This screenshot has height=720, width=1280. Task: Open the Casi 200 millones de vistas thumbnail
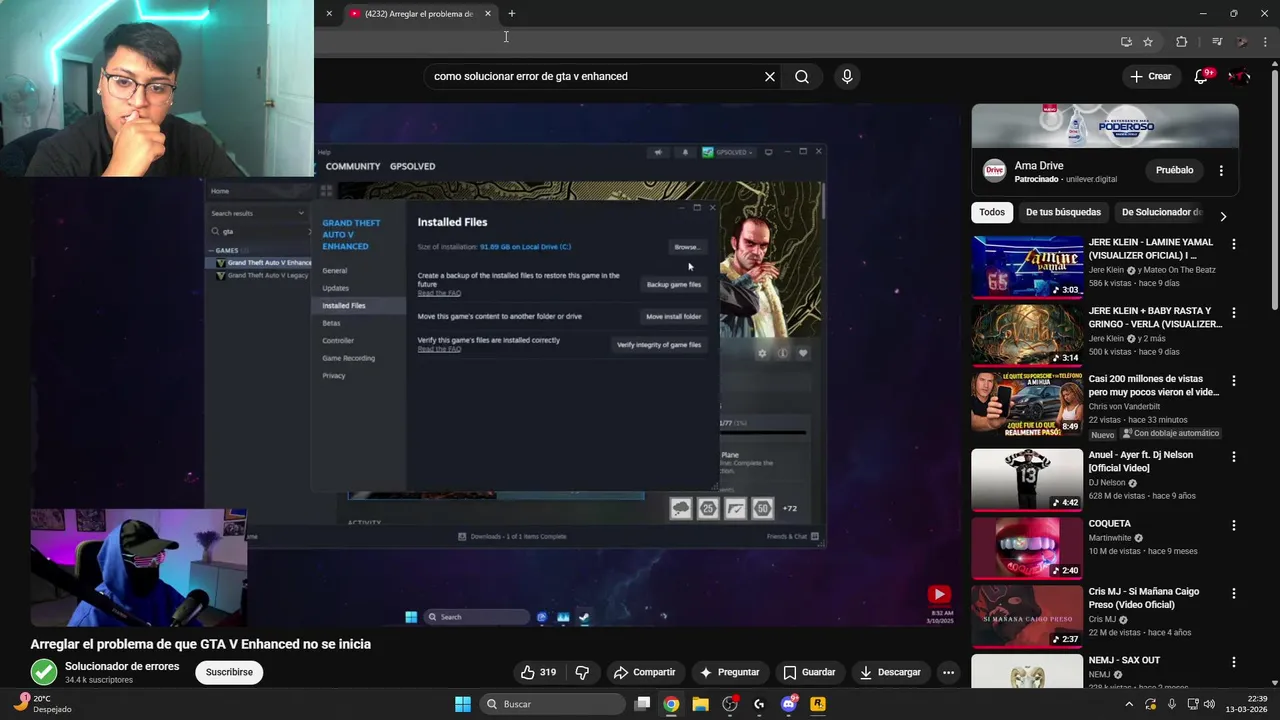click(1027, 404)
